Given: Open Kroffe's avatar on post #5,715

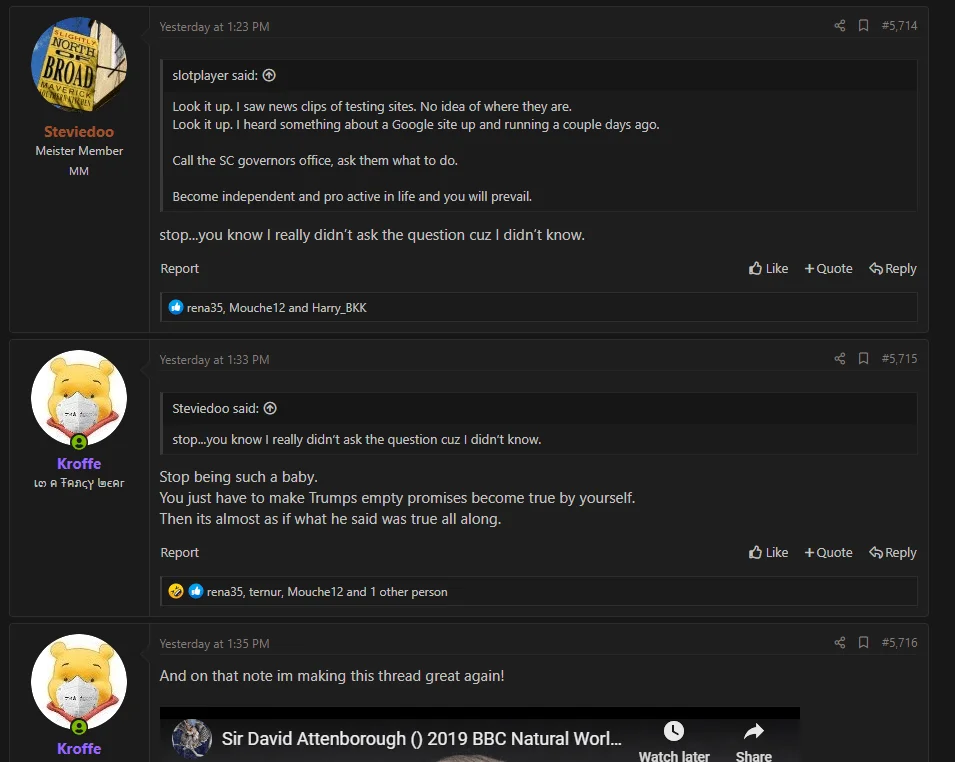Looking at the screenshot, I should [79, 398].
